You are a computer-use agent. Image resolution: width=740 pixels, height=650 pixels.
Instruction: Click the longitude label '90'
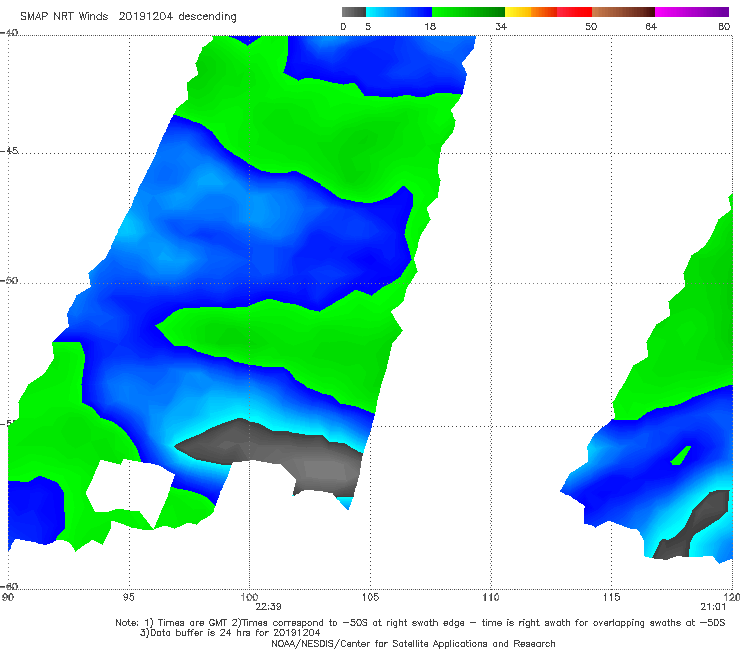[x=8, y=598]
